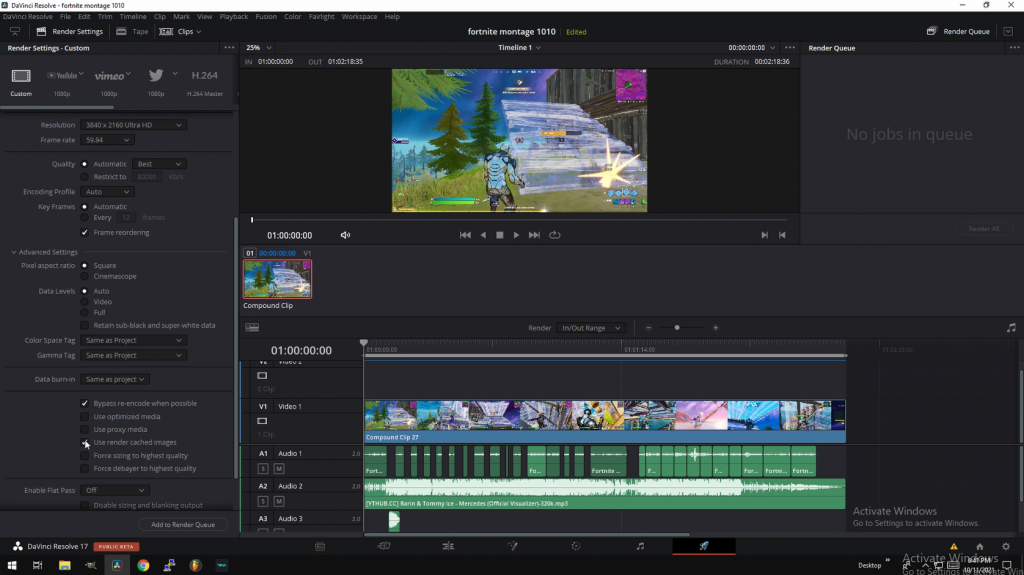The height and width of the screenshot is (575, 1024).
Task: Choose the Twitter render preset icon
Action: point(156,75)
